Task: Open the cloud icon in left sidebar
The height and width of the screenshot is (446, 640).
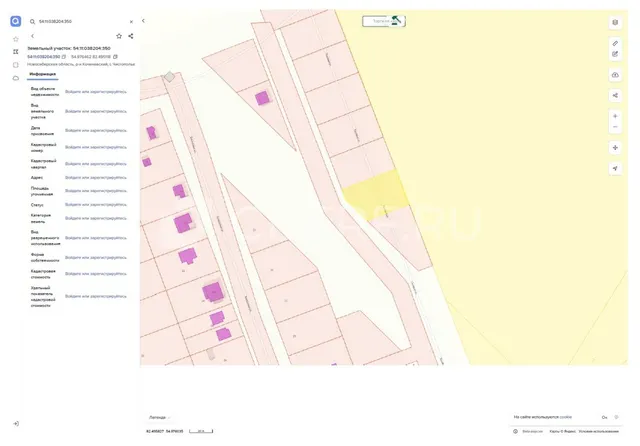Action: [16, 78]
